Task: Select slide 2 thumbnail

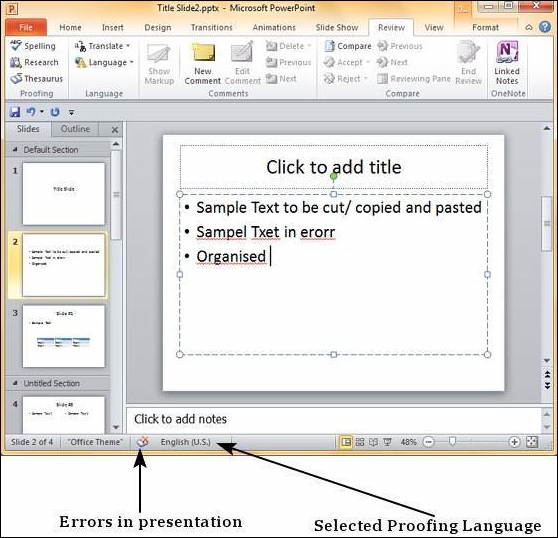Action: (64, 265)
